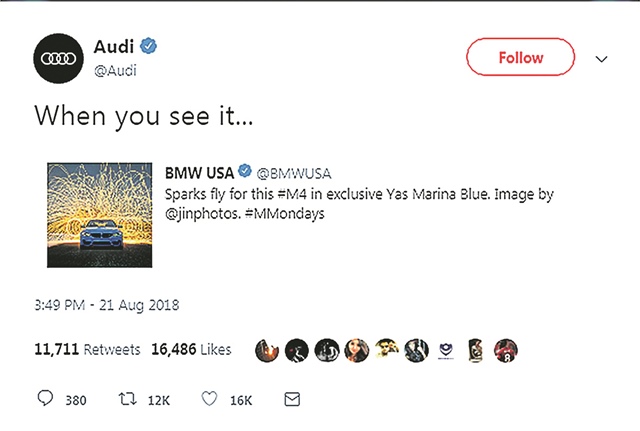640x431 pixels.
Task: Retweet using the retweet arrows icon
Action: tap(130, 399)
